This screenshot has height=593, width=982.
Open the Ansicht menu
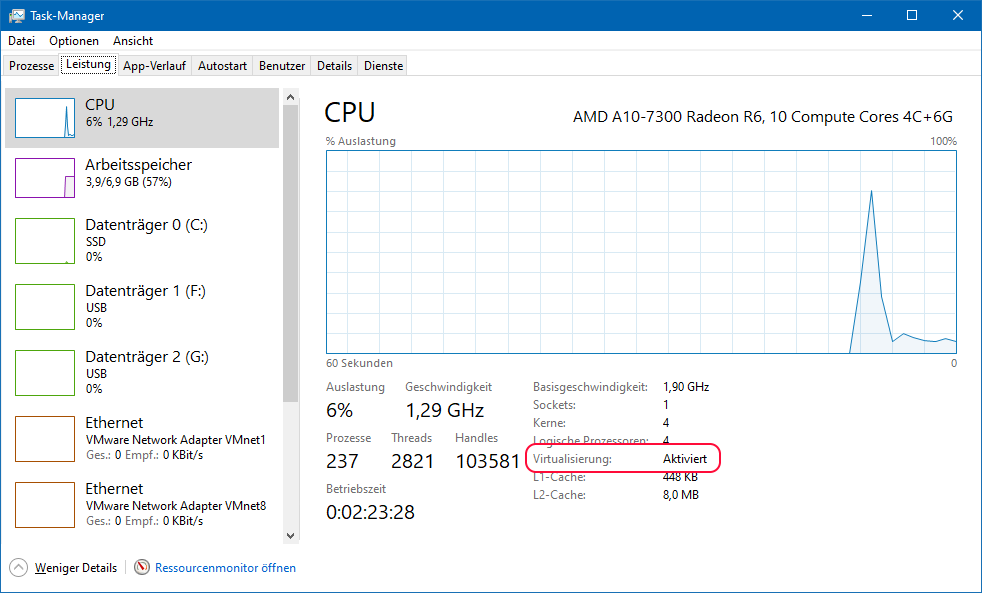click(132, 41)
